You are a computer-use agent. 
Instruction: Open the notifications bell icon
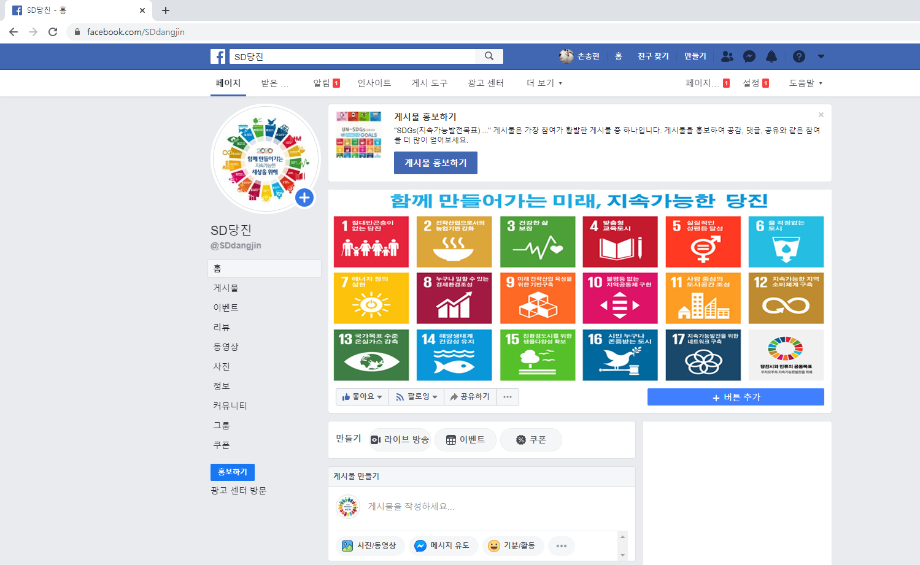[772, 56]
